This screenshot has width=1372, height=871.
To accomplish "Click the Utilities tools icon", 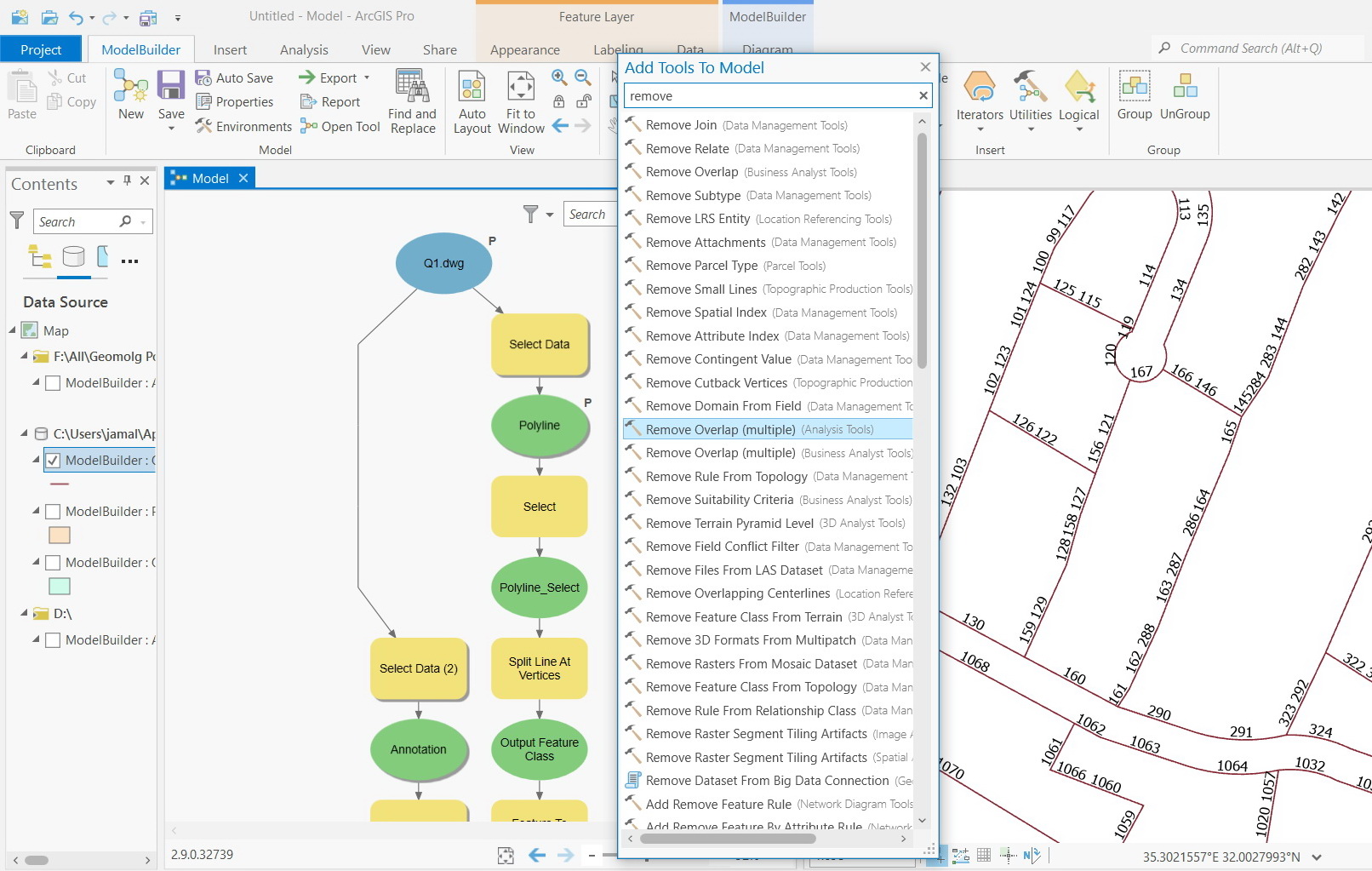I will click(1030, 88).
